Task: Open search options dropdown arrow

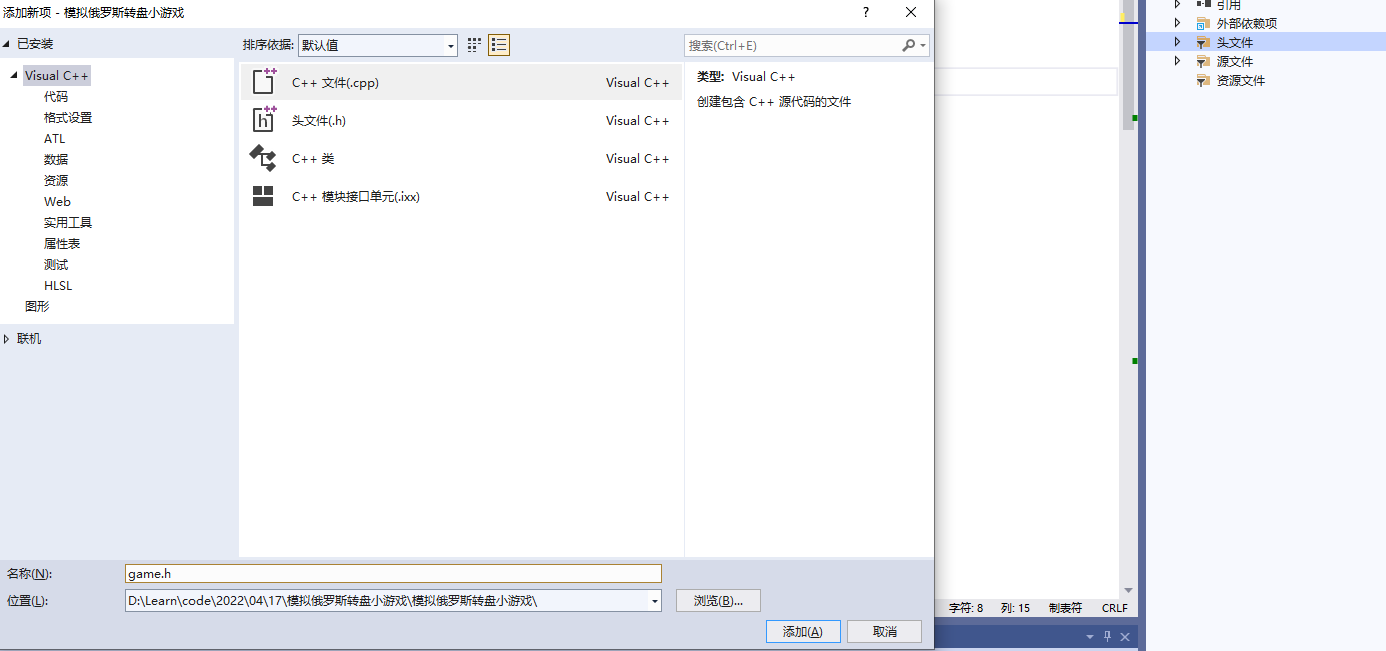Action: [x=922, y=45]
